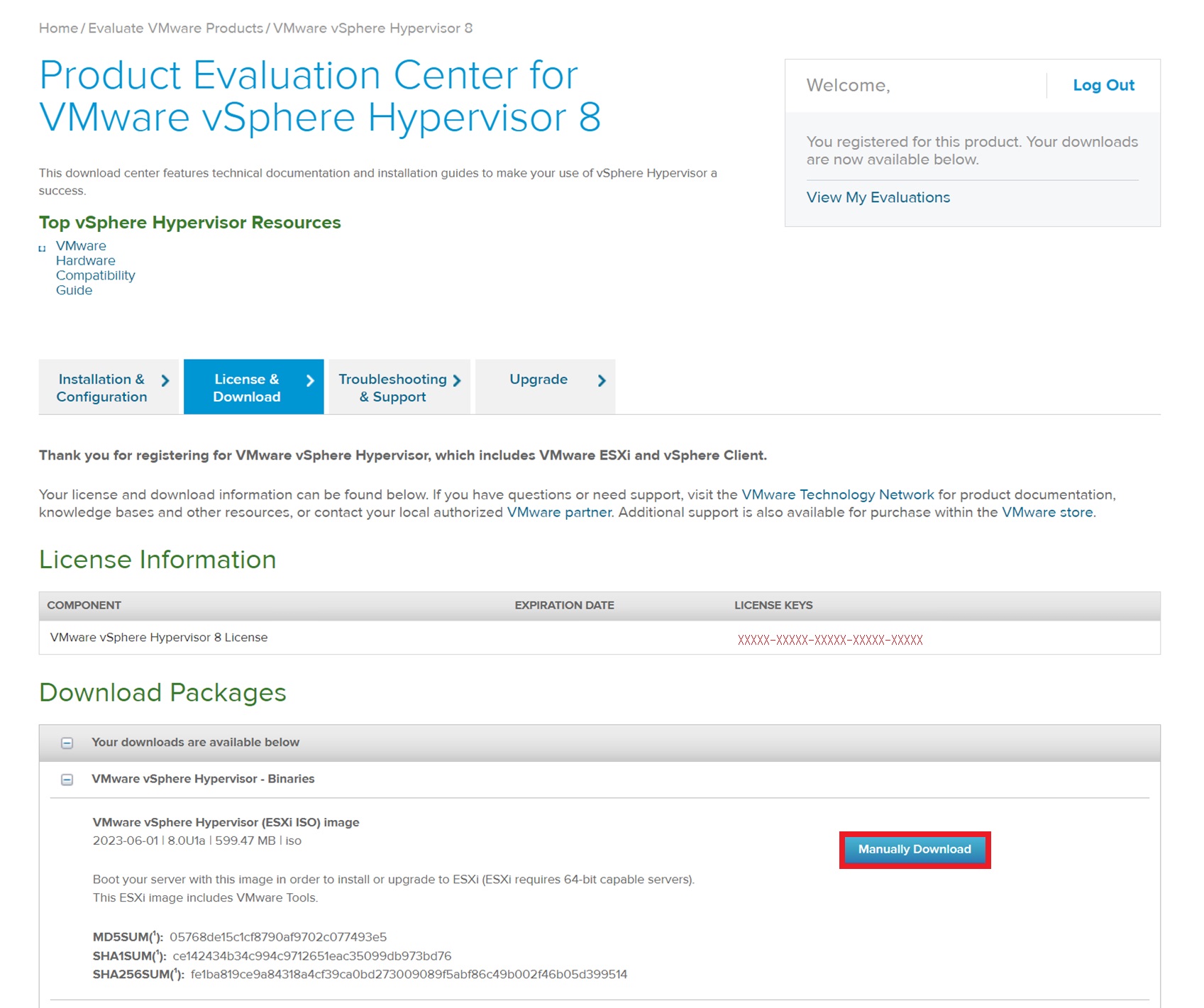Click the external link icon beside Compatibility Guide
This screenshot has width=1204, height=1008.
pyautogui.click(x=42, y=248)
